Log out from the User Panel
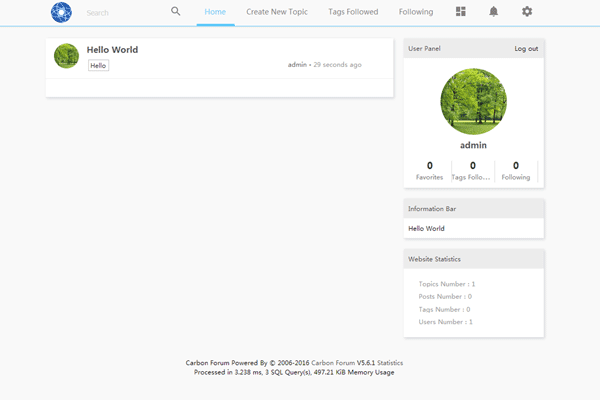 pyautogui.click(x=526, y=48)
